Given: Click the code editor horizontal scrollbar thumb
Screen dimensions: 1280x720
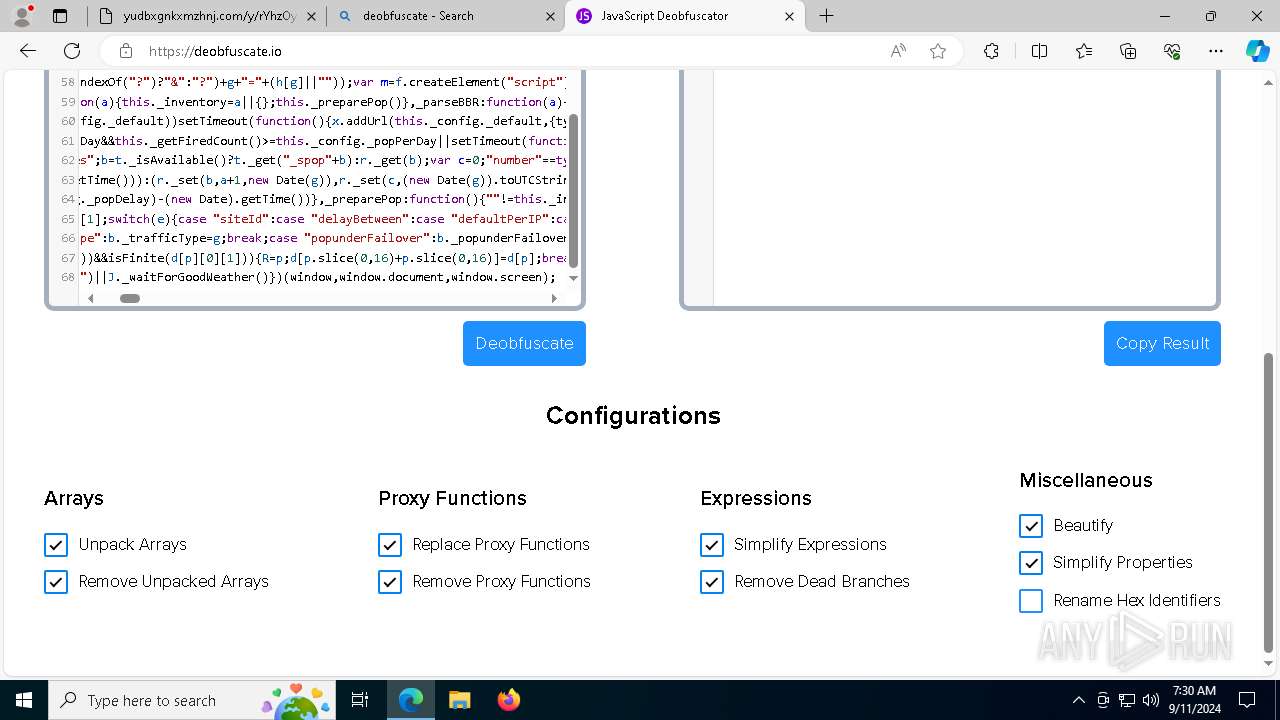Looking at the screenshot, I should point(130,298).
